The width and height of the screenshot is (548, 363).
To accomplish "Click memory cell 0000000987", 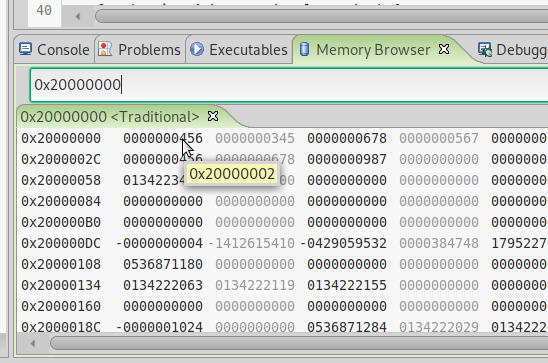I will click(x=347, y=159).
